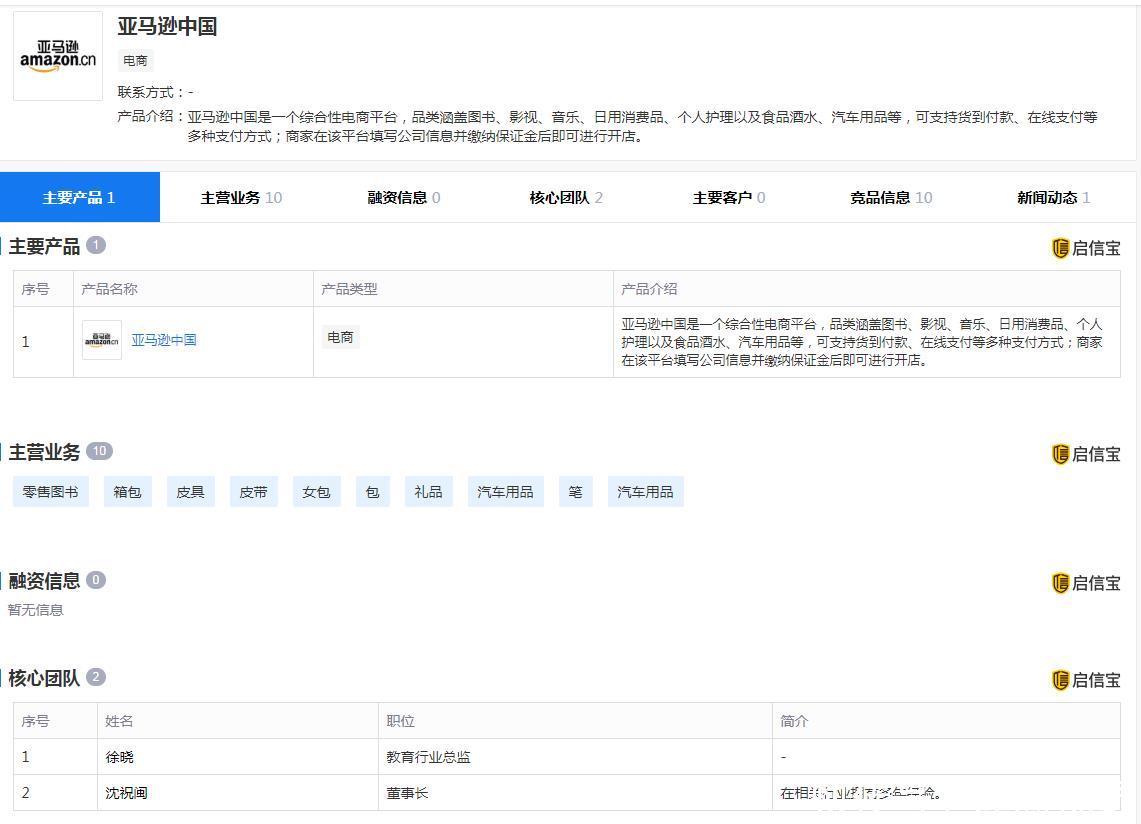
Task: Select the 主要产品 tab
Action: [x=79, y=197]
